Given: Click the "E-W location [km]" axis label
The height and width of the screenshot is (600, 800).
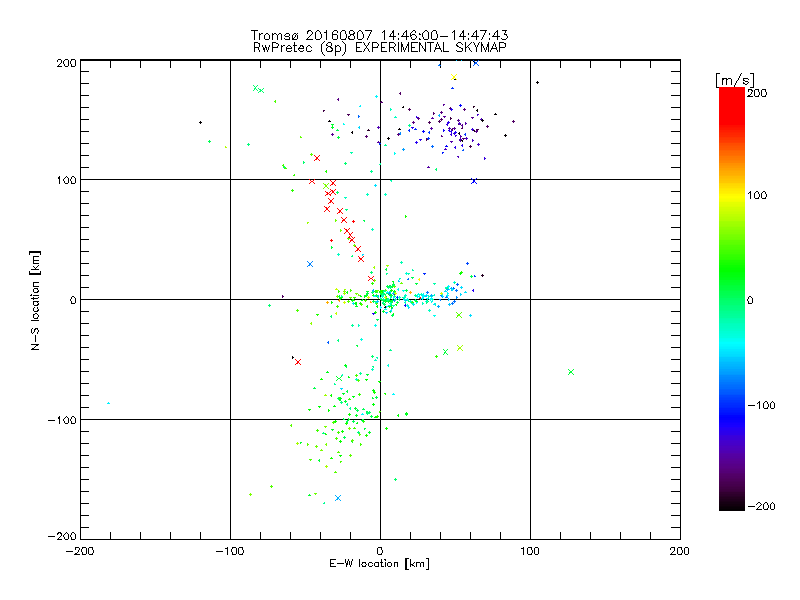Looking at the screenshot, I should (x=379, y=563).
